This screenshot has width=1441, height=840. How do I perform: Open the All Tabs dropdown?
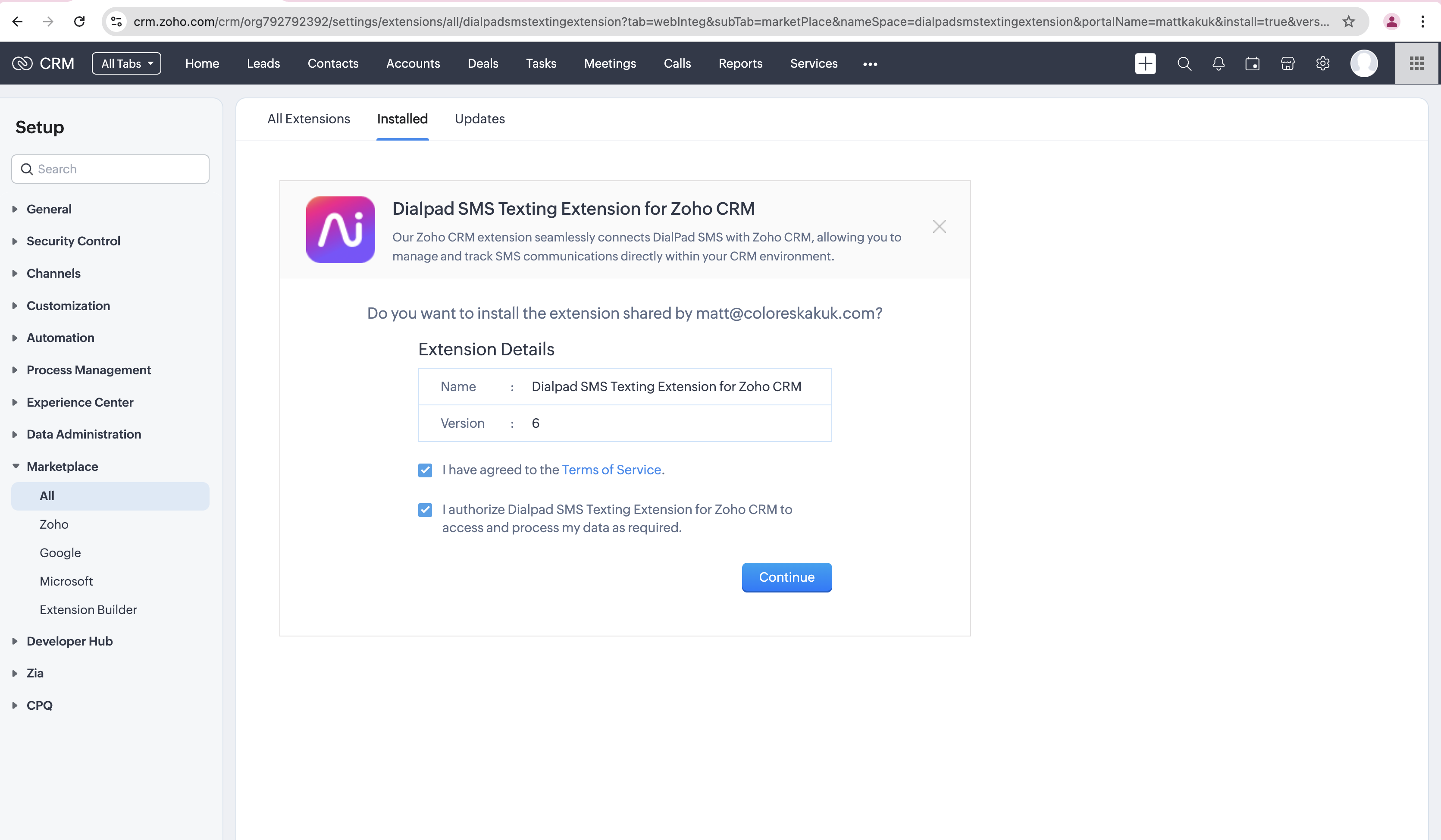click(126, 63)
